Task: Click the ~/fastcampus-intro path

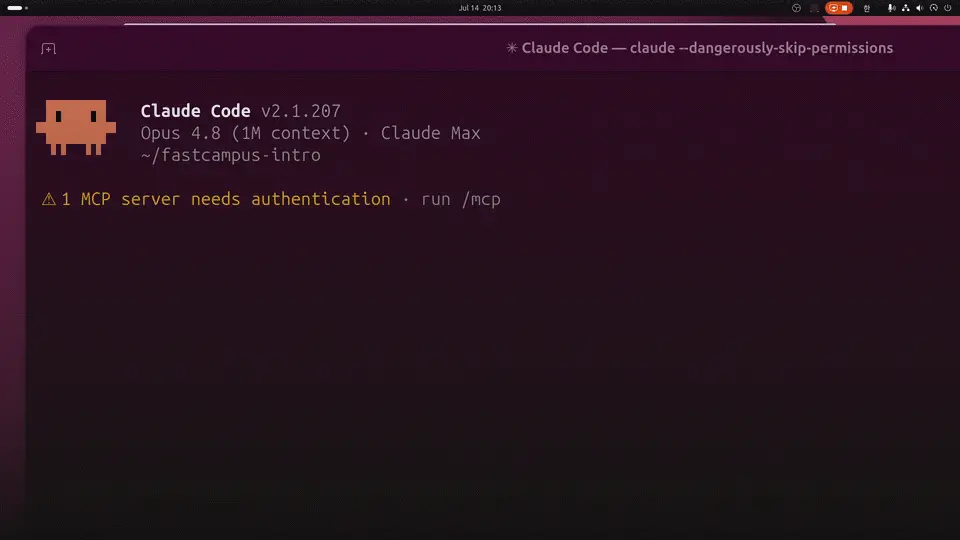Action: point(231,155)
